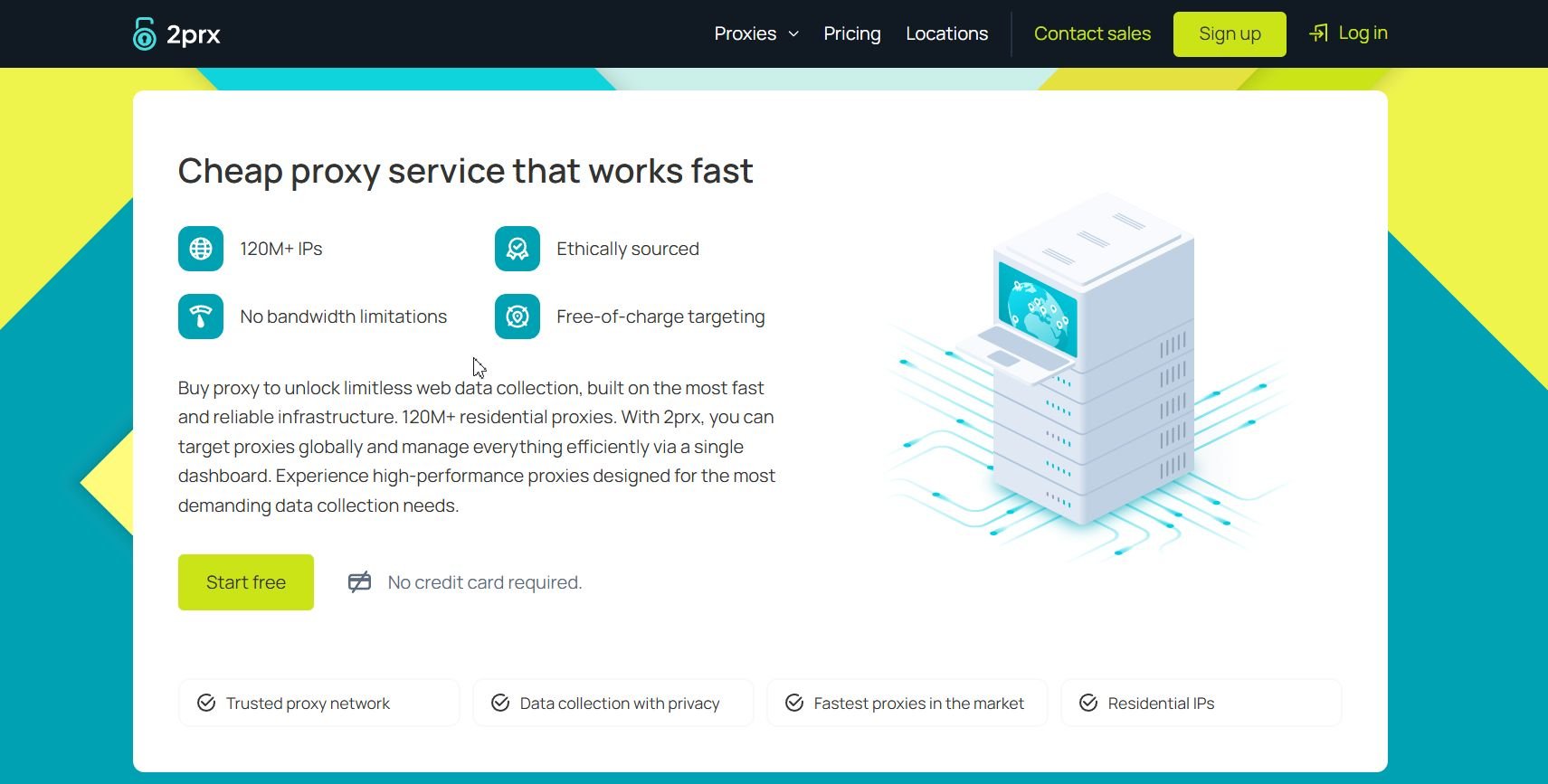Click the Log in arrow icon

click(x=1319, y=33)
